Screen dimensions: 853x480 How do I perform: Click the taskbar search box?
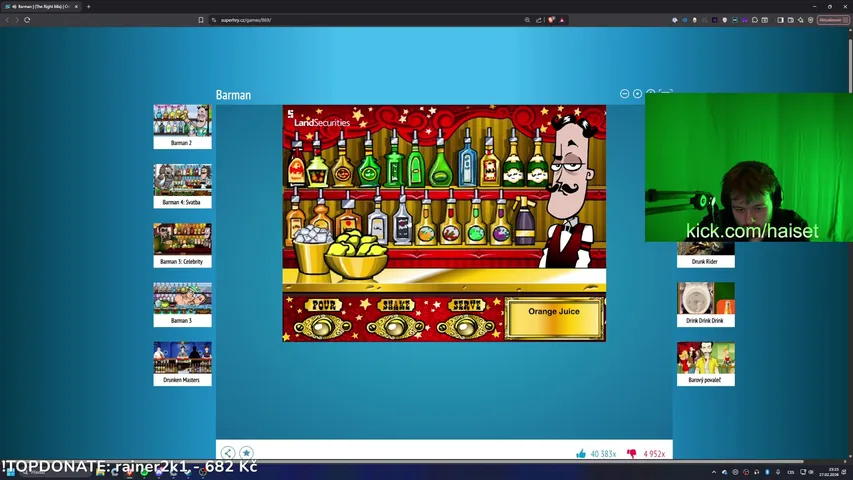point(54,472)
